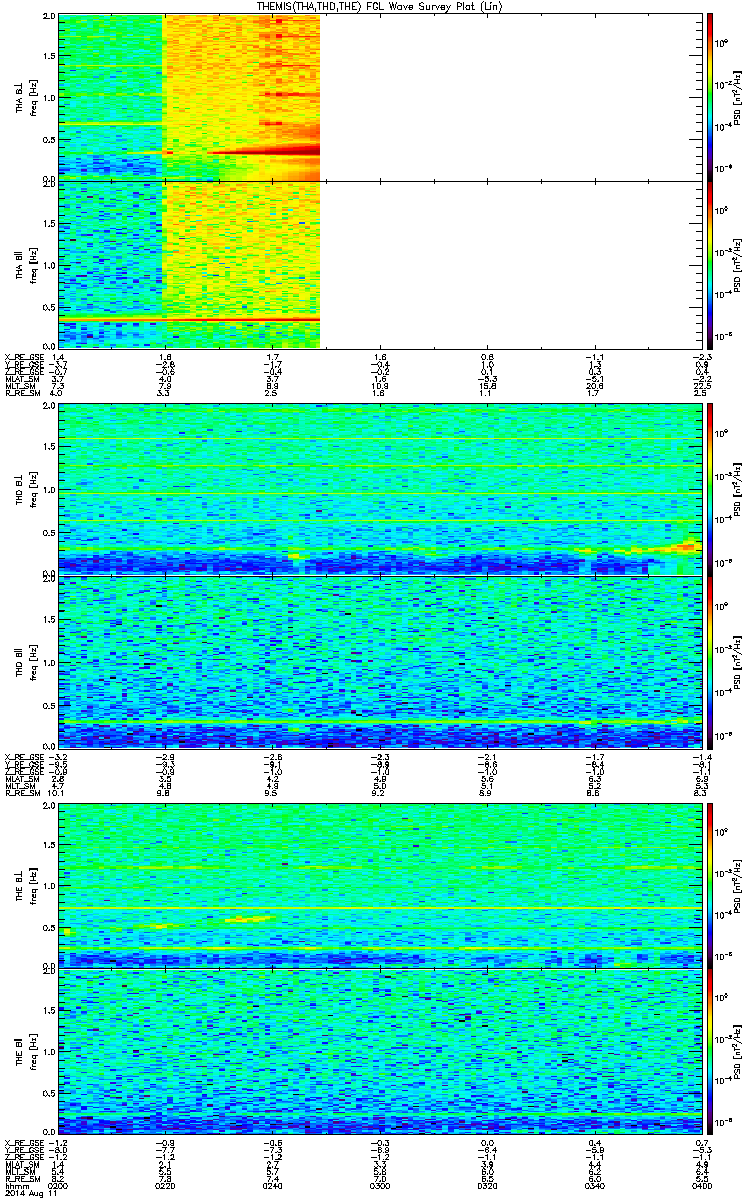Click the 1.0 frequency tick of THD BII
The height and width of the screenshot is (1200, 750).
point(48,661)
